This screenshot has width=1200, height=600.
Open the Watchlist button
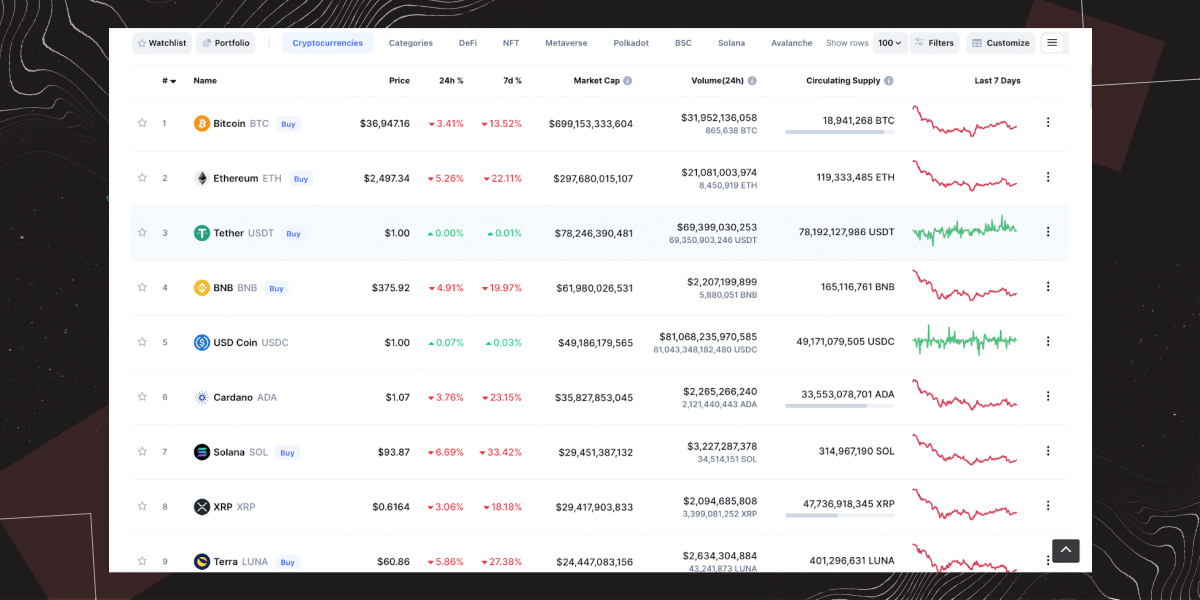[162, 43]
